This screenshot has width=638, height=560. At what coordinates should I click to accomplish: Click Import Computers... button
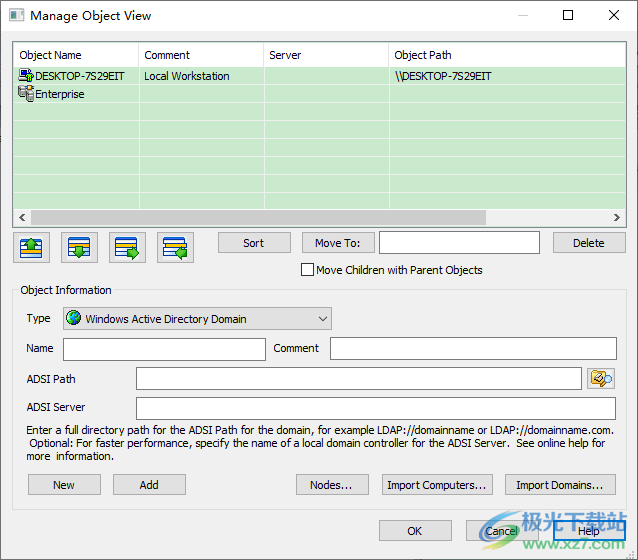tap(437, 485)
